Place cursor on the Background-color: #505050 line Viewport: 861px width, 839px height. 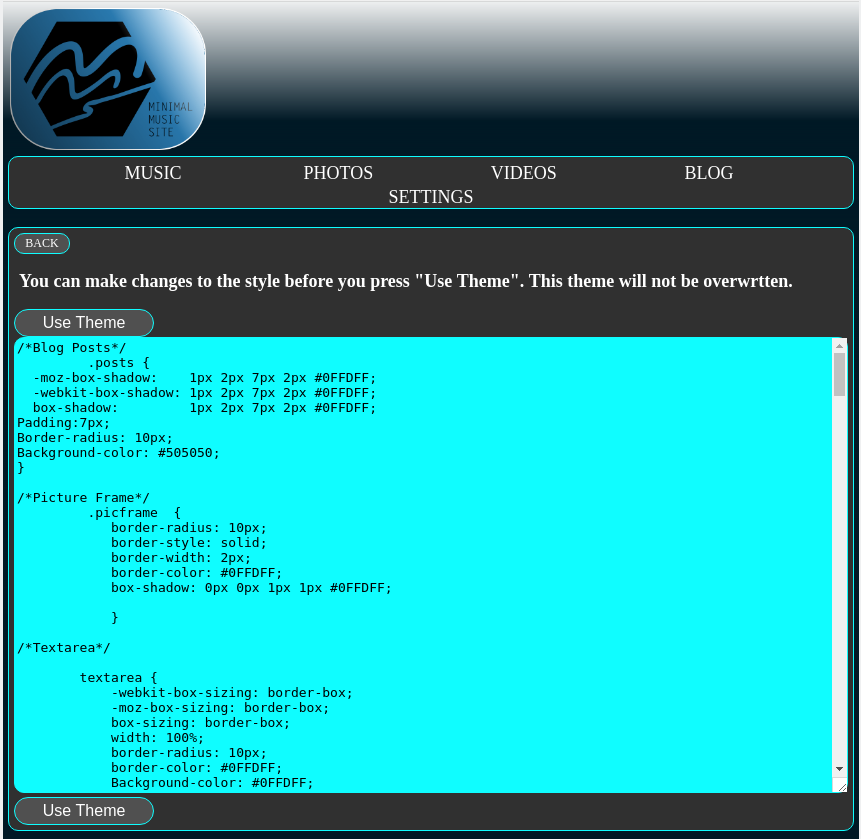click(x=118, y=453)
